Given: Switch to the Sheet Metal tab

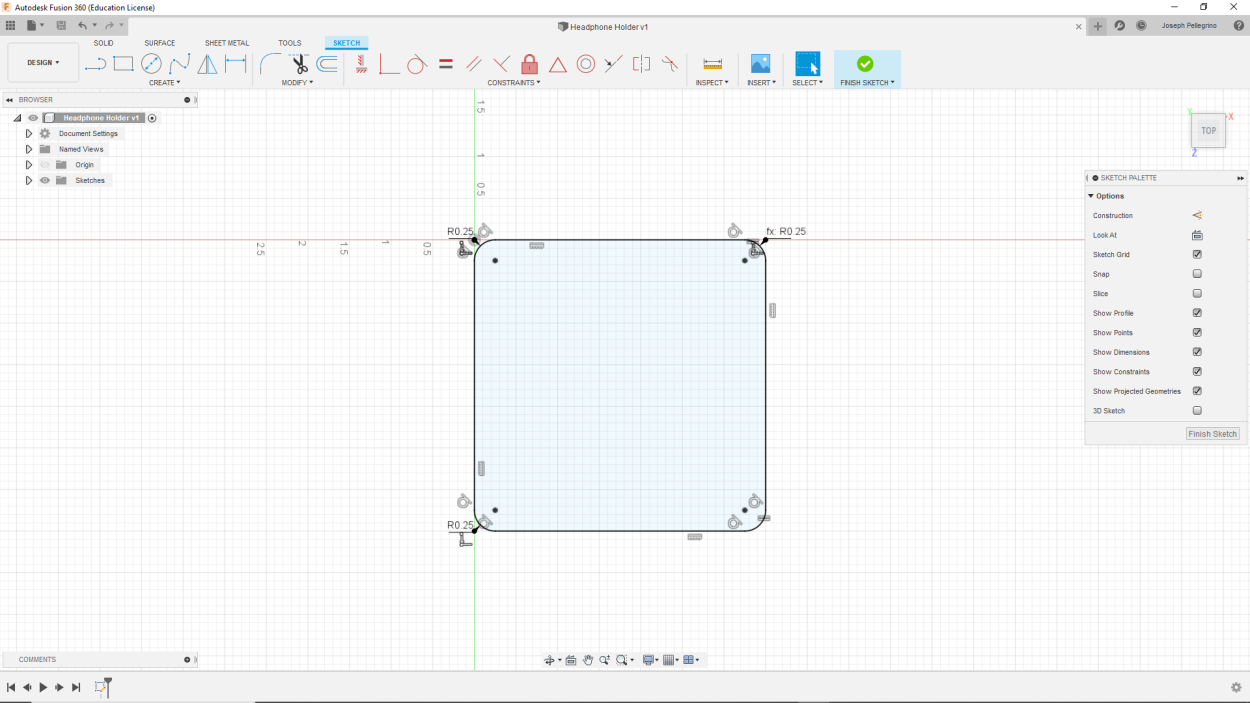Looking at the screenshot, I should pos(226,43).
